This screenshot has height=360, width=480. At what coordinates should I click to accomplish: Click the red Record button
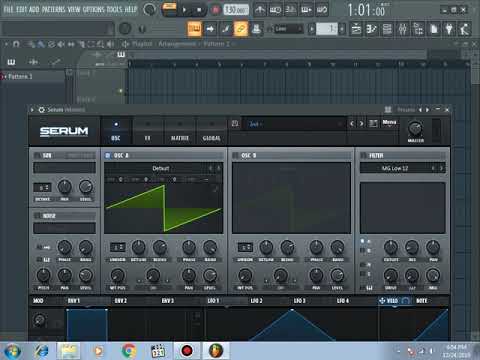pyautogui.click(x=215, y=10)
